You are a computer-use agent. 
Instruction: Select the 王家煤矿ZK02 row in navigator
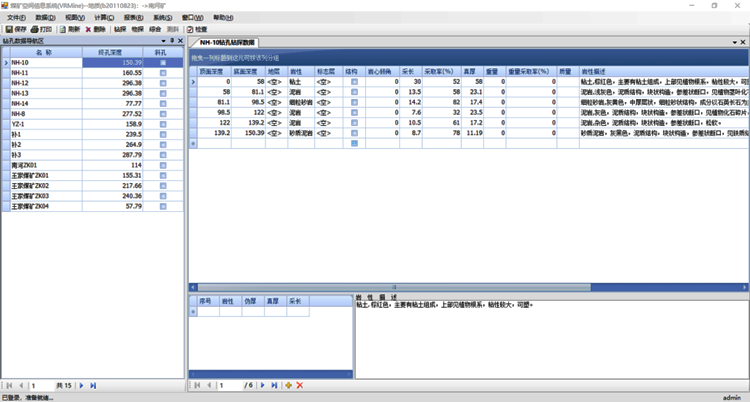coord(38,185)
